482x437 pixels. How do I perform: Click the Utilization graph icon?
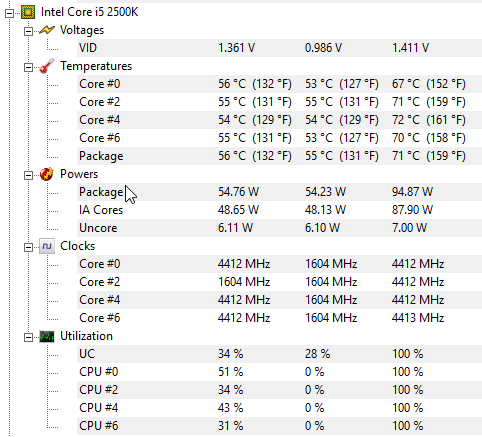coord(47,336)
